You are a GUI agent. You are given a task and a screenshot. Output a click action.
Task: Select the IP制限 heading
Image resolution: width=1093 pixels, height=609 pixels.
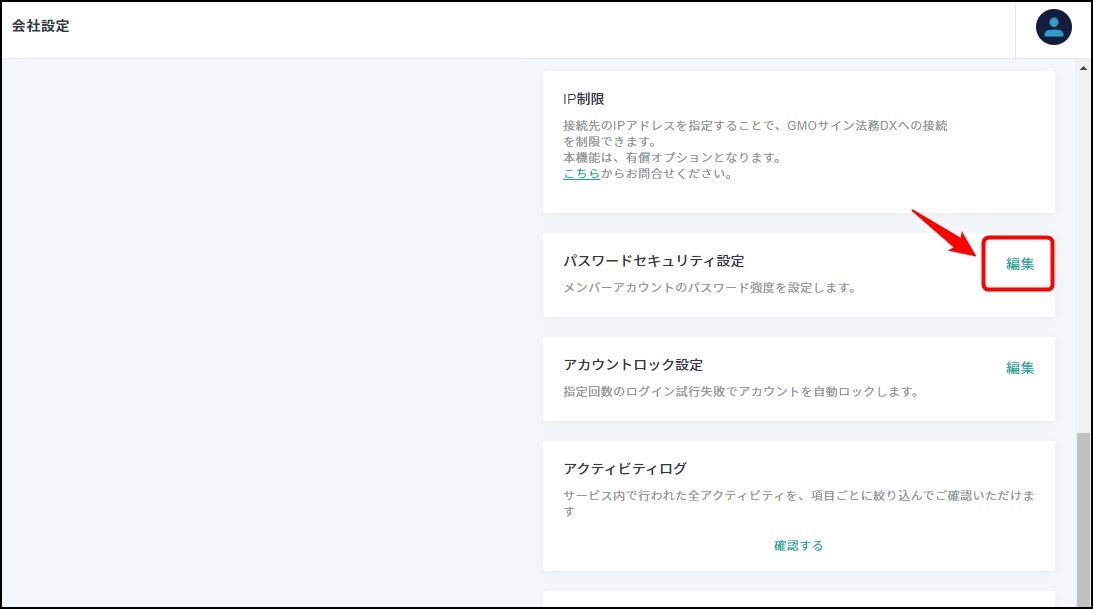[x=584, y=99]
